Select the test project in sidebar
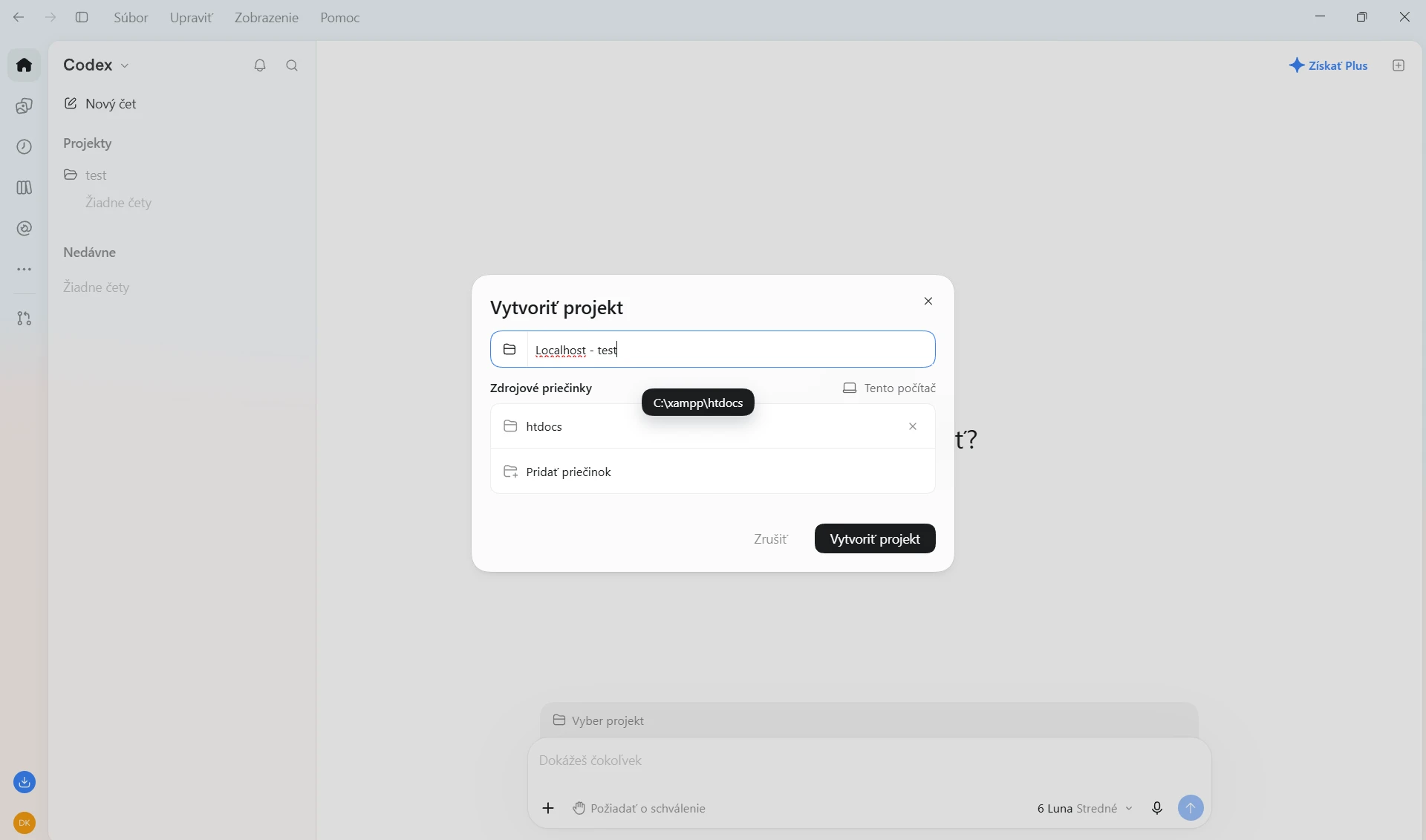Viewport: 1426px width, 840px height. (x=96, y=175)
